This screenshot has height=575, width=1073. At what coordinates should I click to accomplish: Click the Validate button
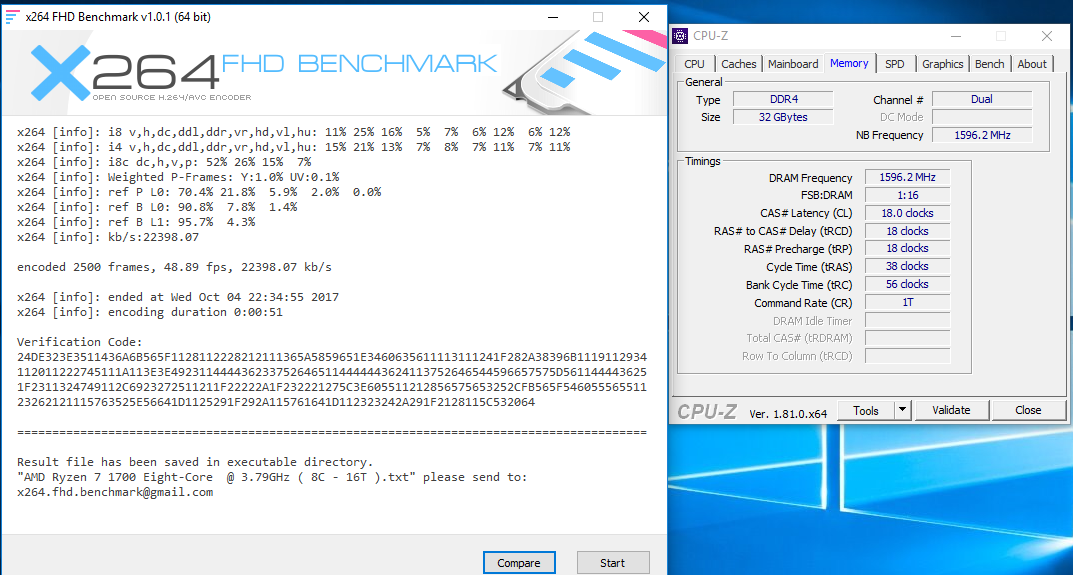pyautogui.click(x=951, y=410)
